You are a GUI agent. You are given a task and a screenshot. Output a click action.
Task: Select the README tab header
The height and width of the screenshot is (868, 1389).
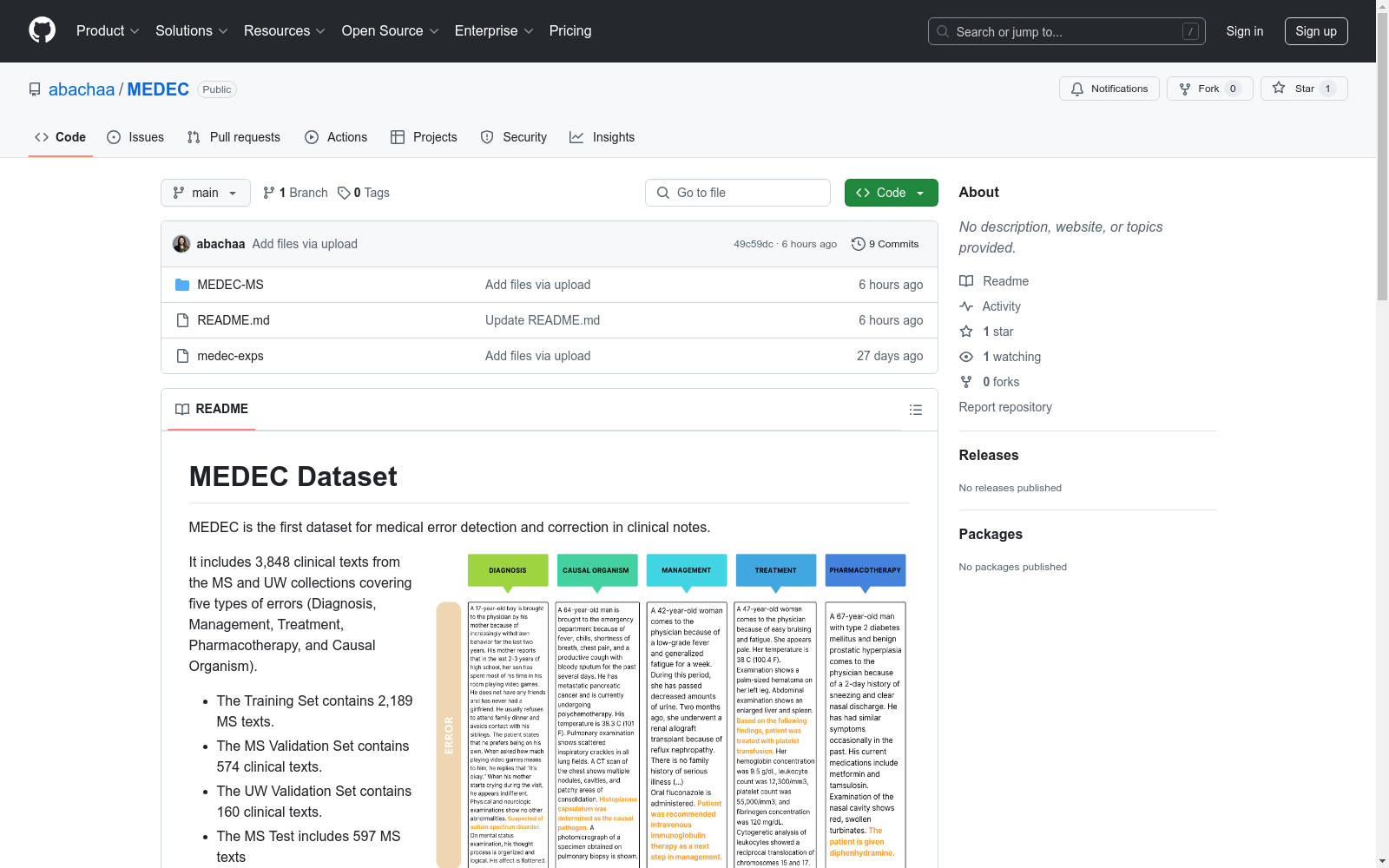(x=212, y=409)
